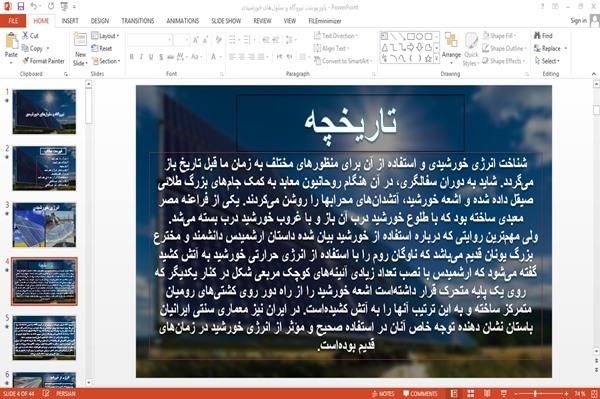Select slide 3 thumbnail
600x399 pixels.
(x=44, y=225)
